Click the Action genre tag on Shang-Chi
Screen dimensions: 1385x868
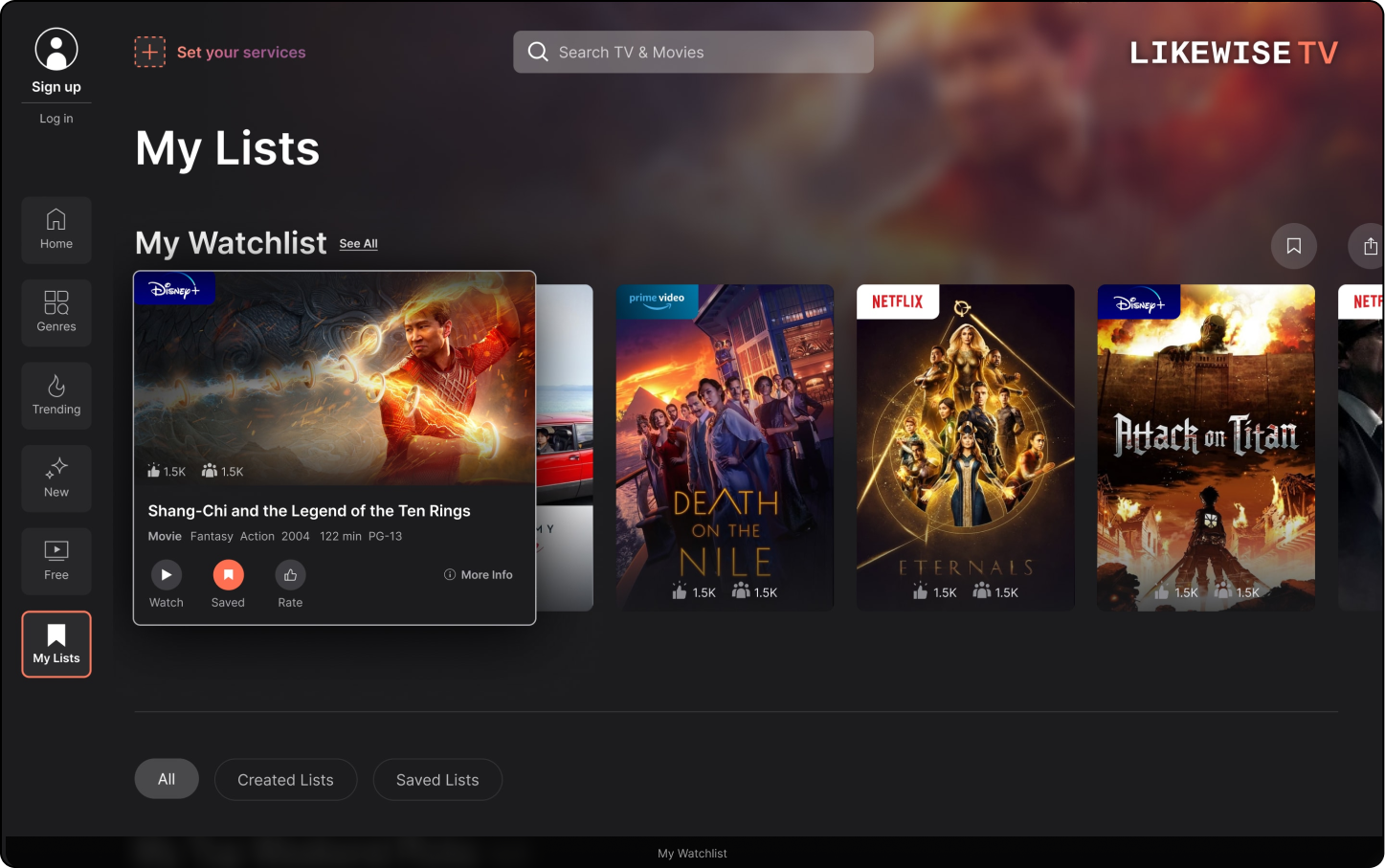point(257,537)
